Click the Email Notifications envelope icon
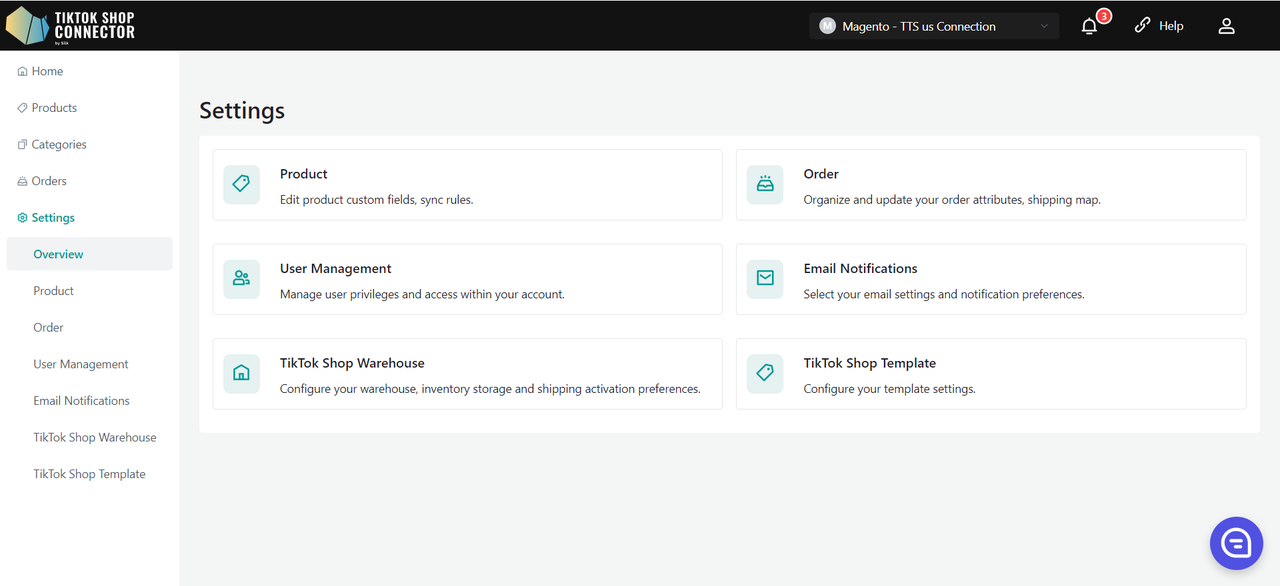This screenshot has height=586, width=1280. coord(765,279)
